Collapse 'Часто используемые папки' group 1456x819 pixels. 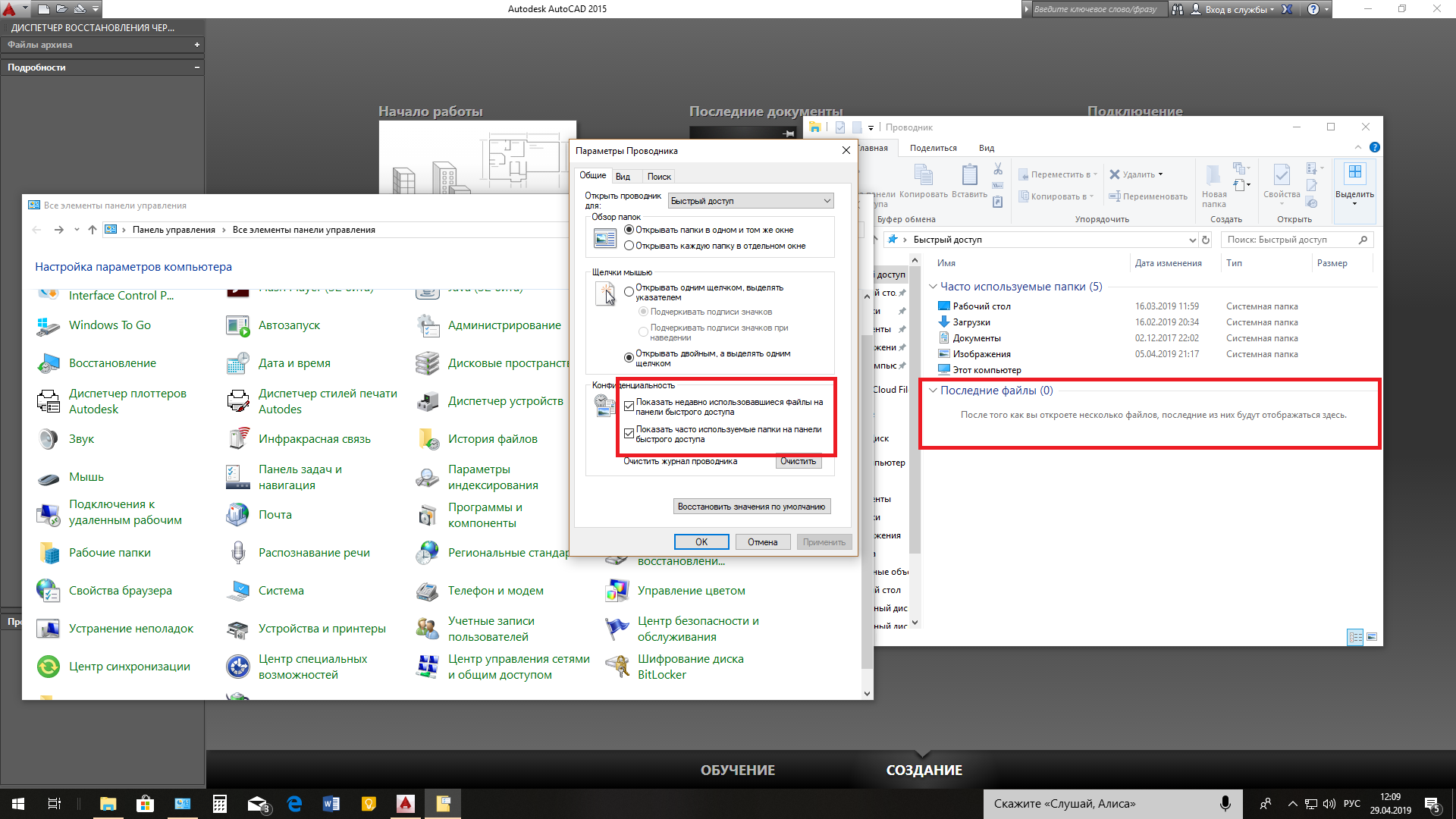pos(933,287)
